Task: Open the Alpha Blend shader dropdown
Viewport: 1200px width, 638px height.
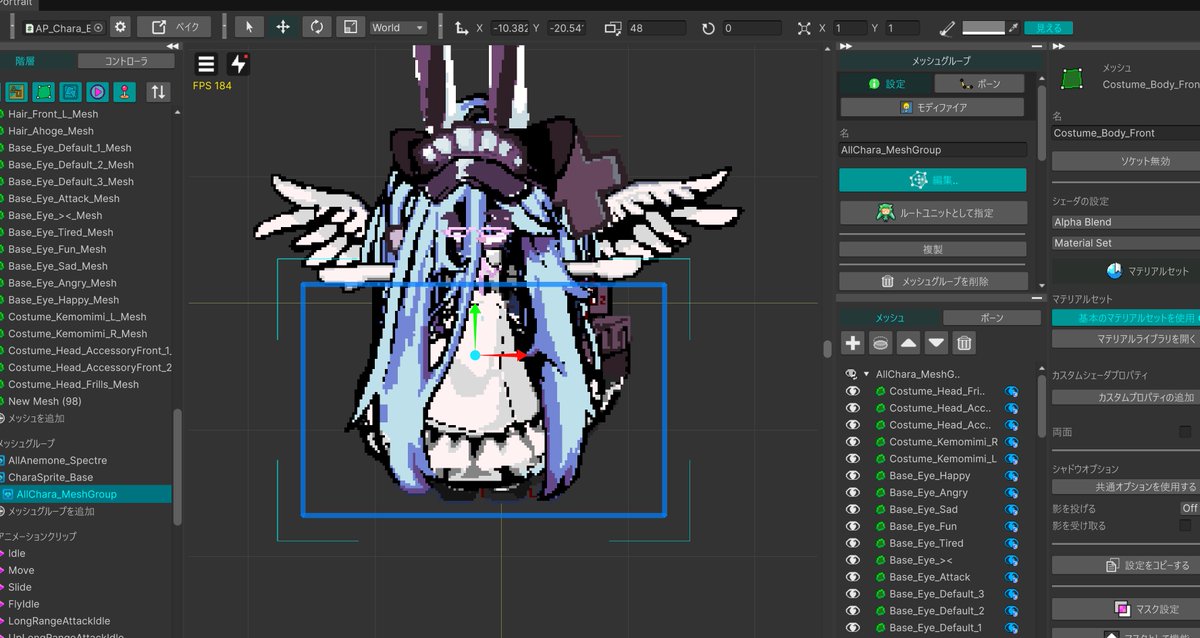Action: 1125,222
